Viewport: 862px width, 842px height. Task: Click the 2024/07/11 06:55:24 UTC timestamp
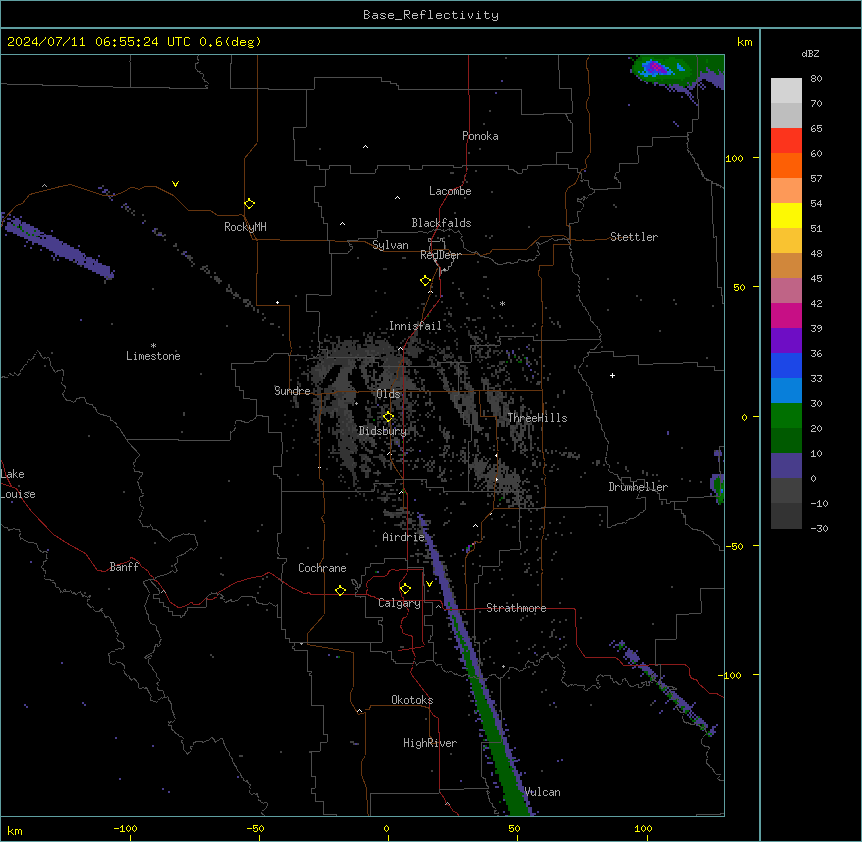[134, 42]
